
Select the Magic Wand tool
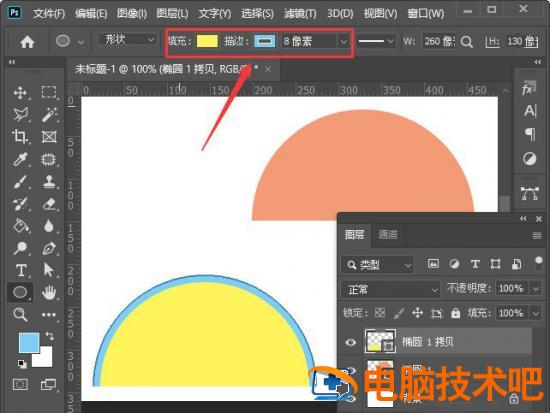point(49,114)
